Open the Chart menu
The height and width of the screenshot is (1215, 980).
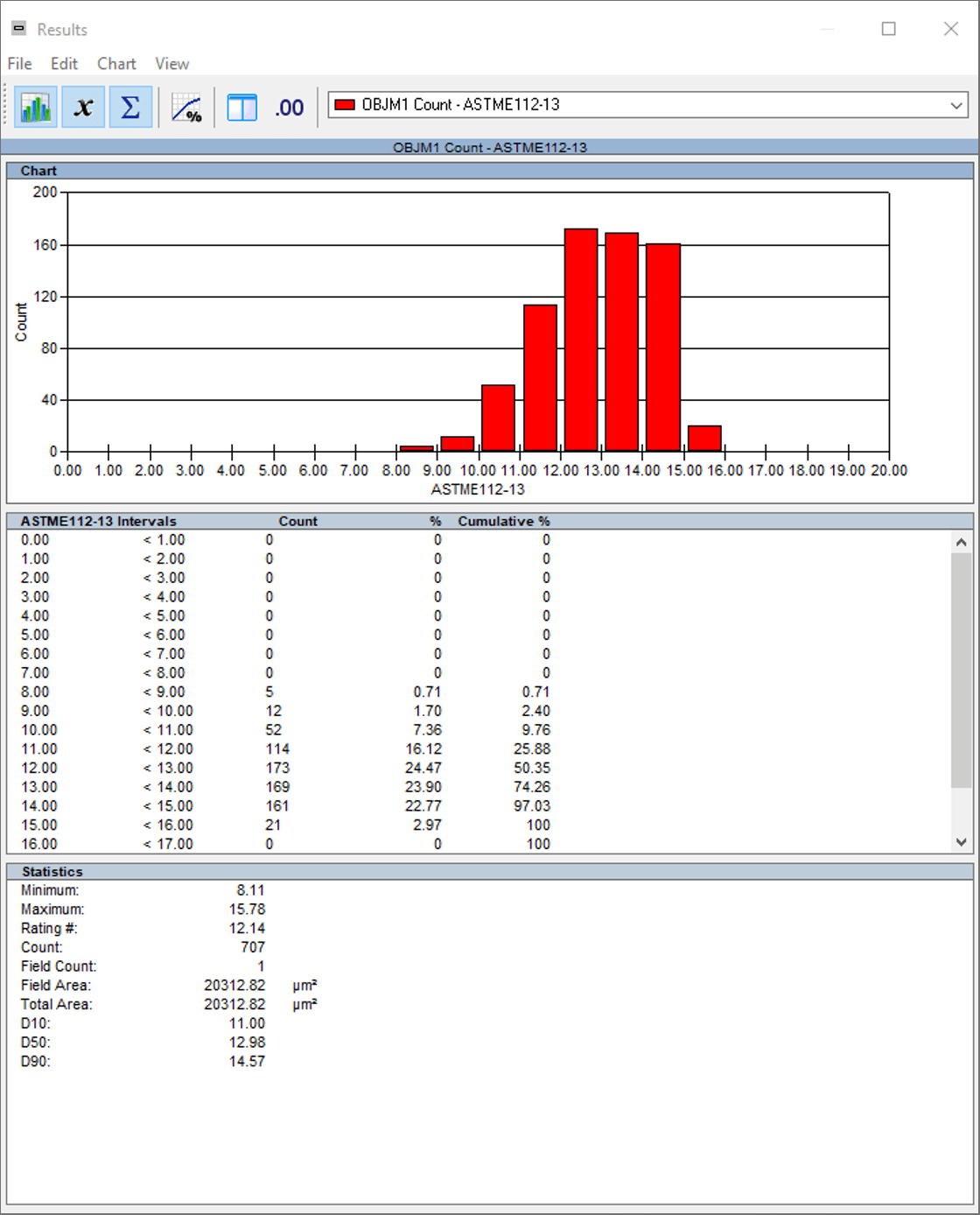pos(116,64)
